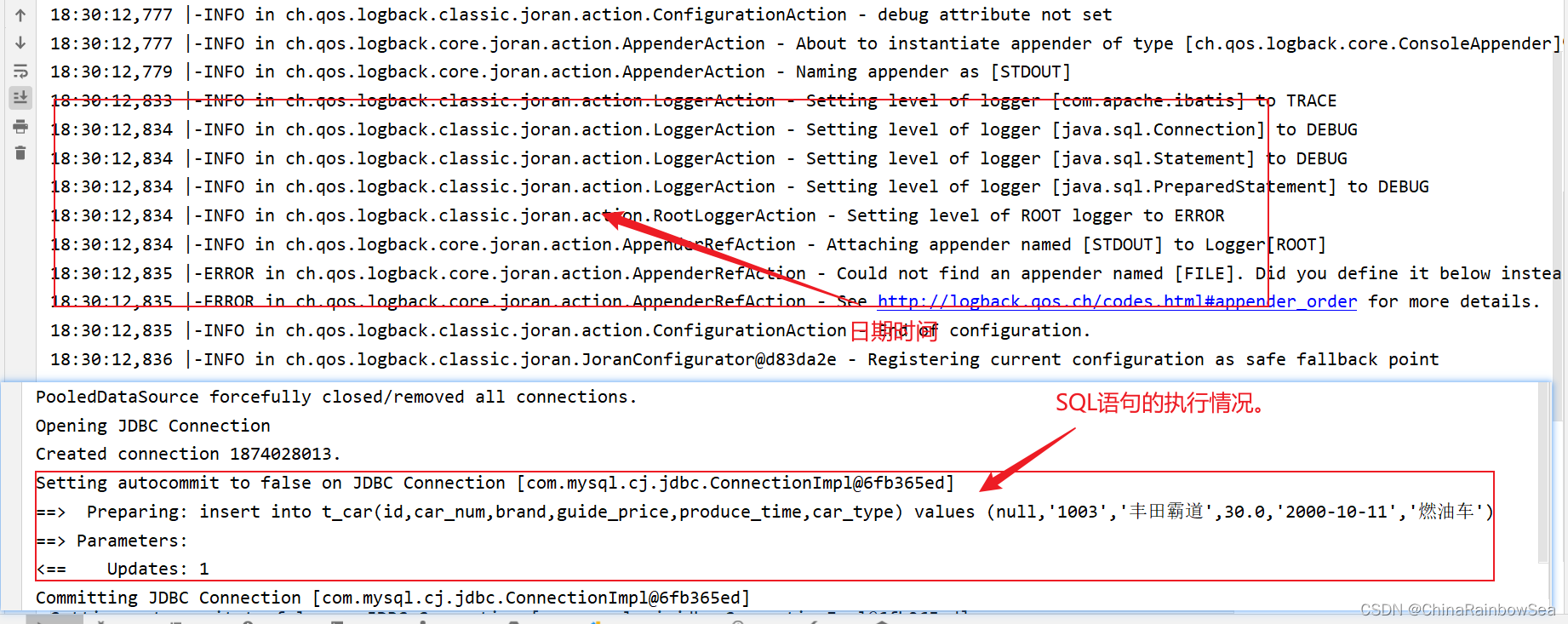Screen dimensions: 1568x624
Task: Click the [java.sql.PreparedStatement] to DEBUG line
Action: tap(740, 186)
